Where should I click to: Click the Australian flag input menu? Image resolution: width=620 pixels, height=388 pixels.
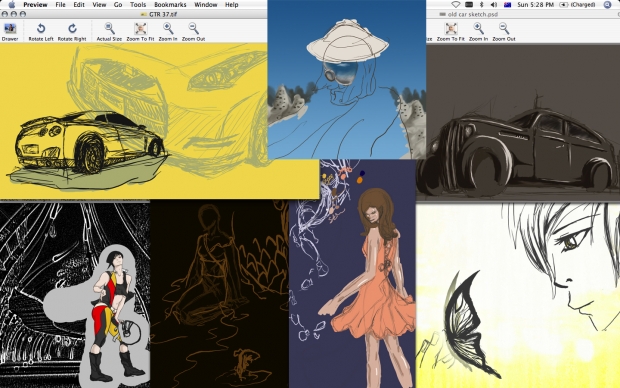coord(507,5)
